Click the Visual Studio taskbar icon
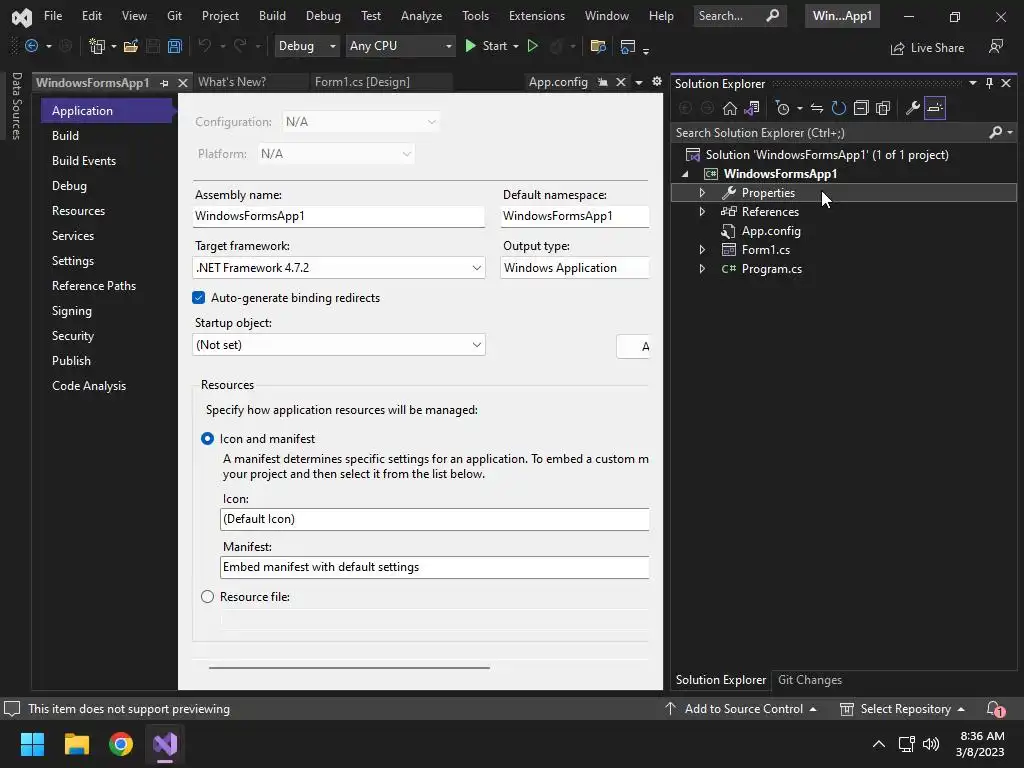 click(x=165, y=744)
